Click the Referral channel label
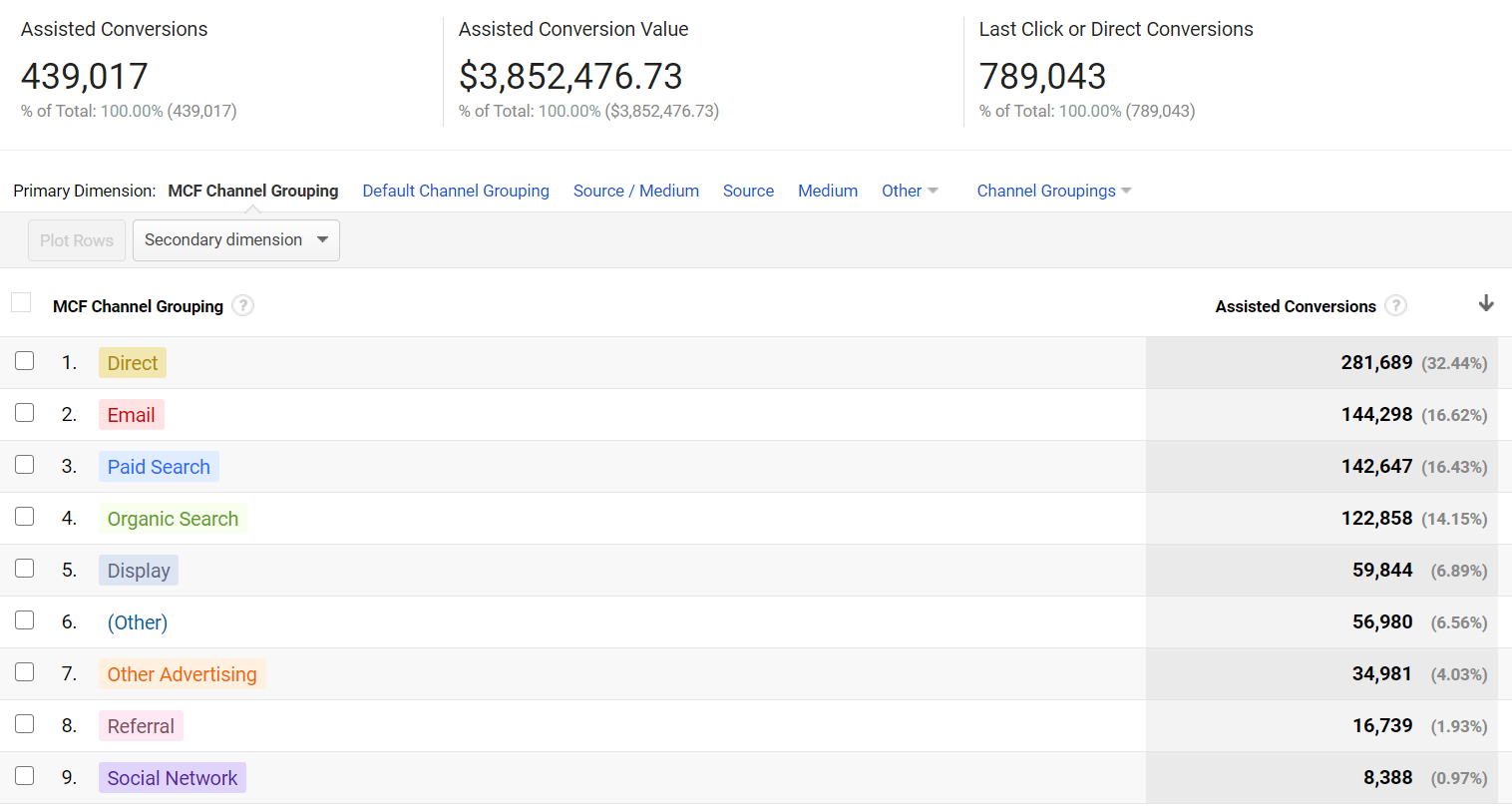The image size is (1512, 811). [x=140, y=725]
